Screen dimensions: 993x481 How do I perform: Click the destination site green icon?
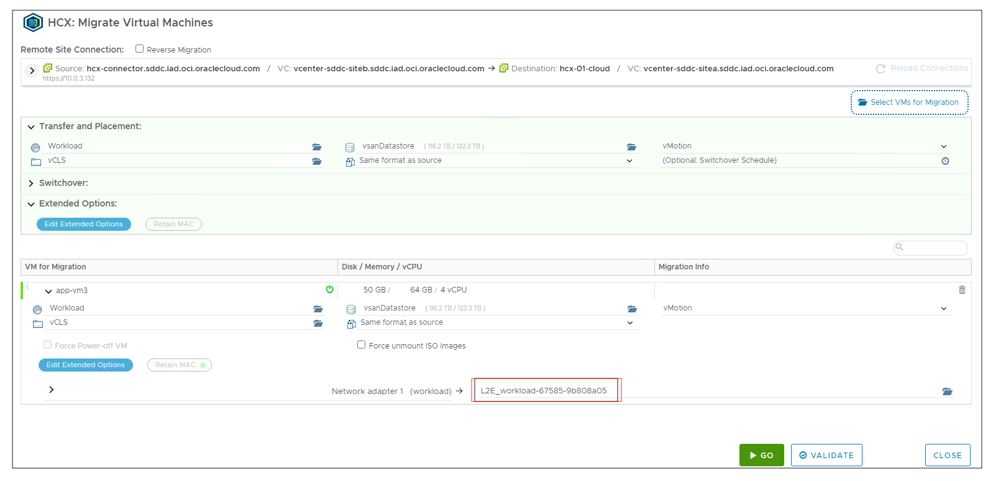pyautogui.click(x=503, y=68)
